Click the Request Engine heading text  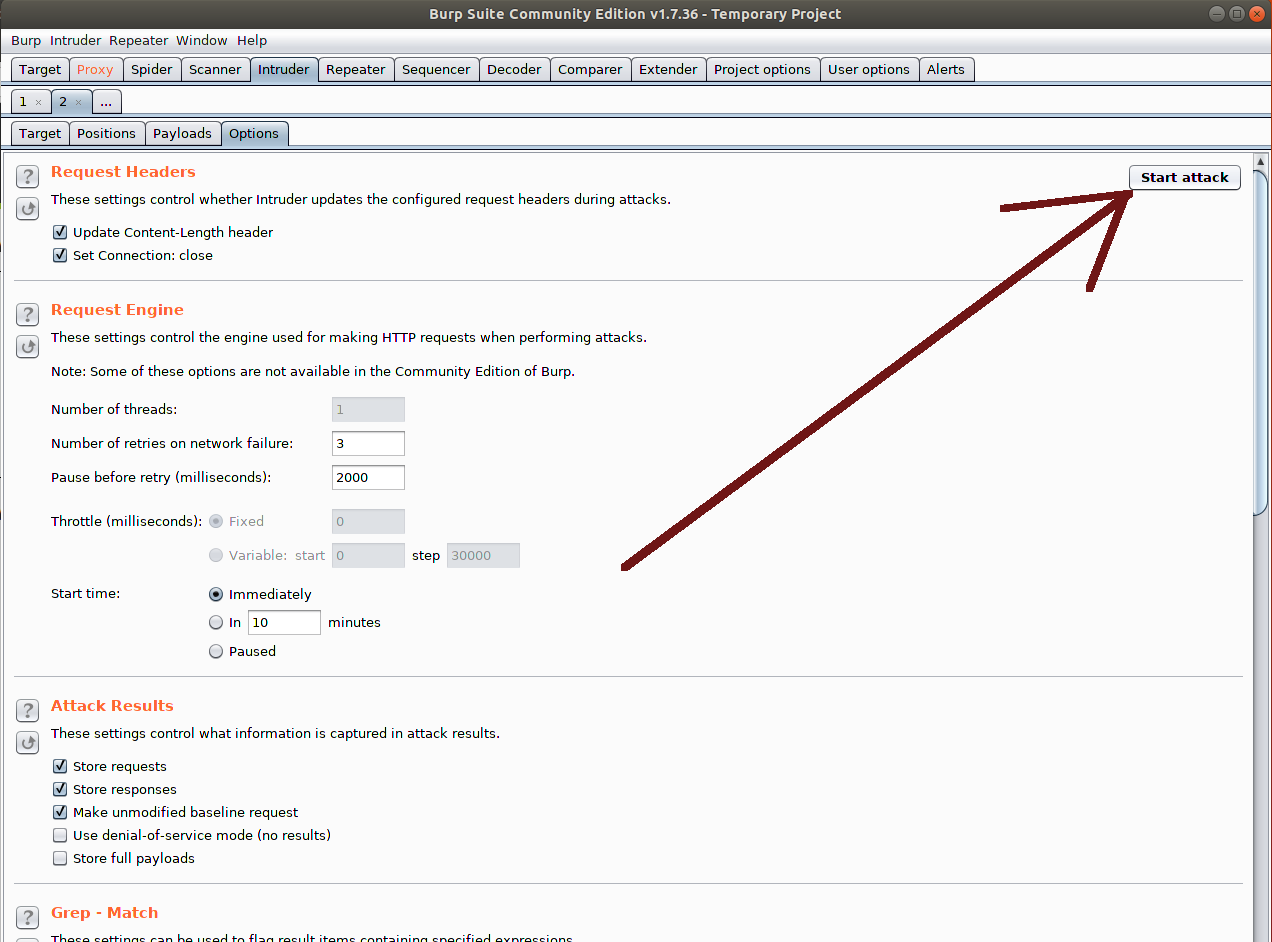117,310
